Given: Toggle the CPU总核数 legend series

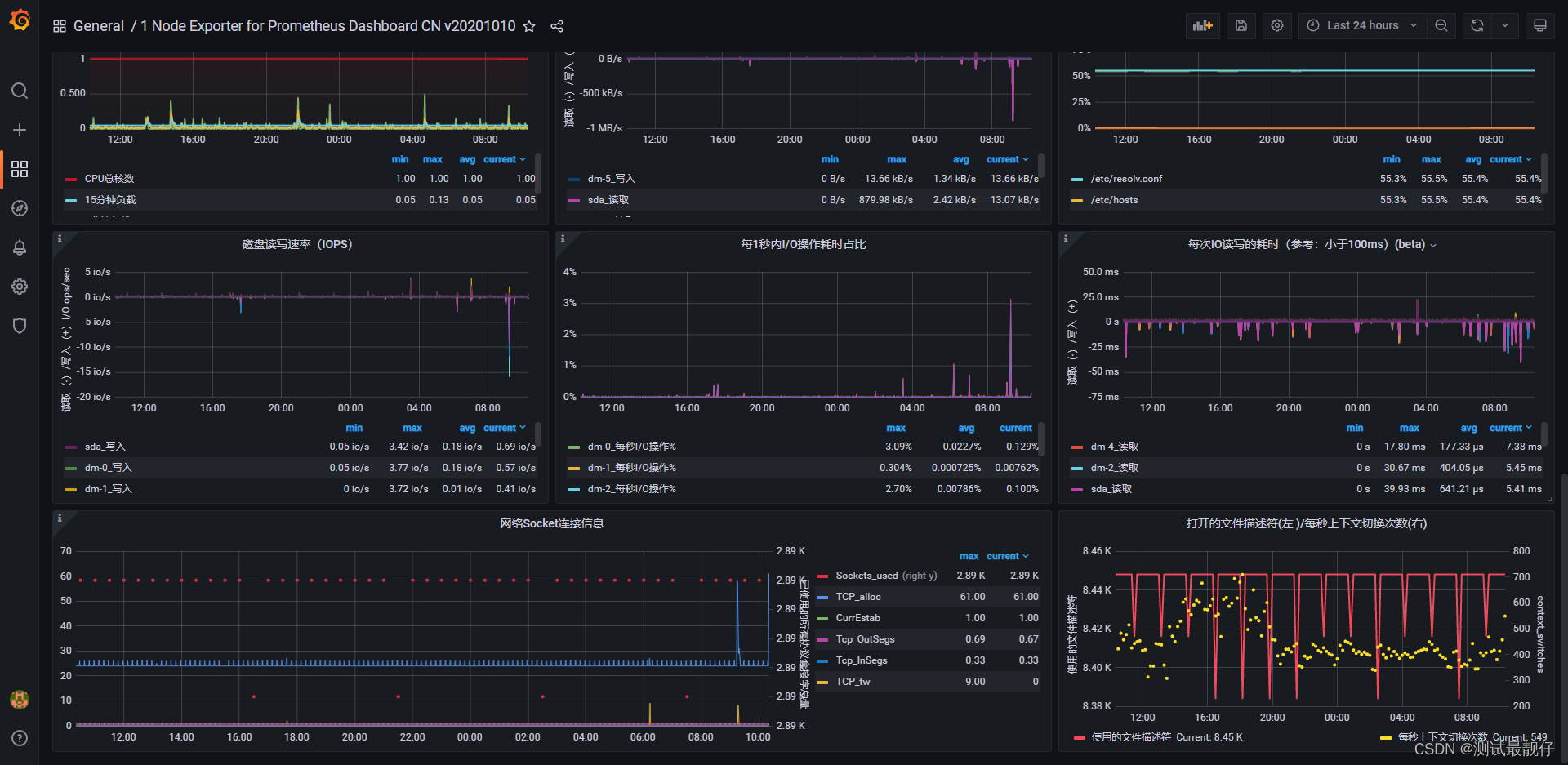Looking at the screenshot, I should 109,179.
